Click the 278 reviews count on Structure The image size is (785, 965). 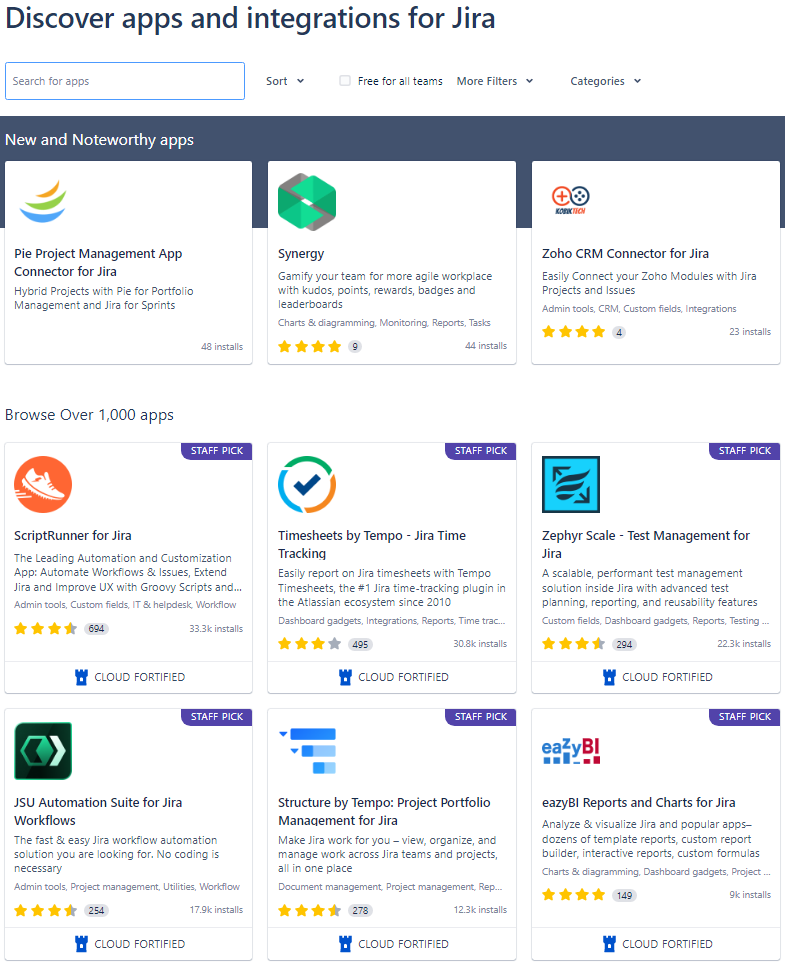pyautogui.click(x=361, y=911)
